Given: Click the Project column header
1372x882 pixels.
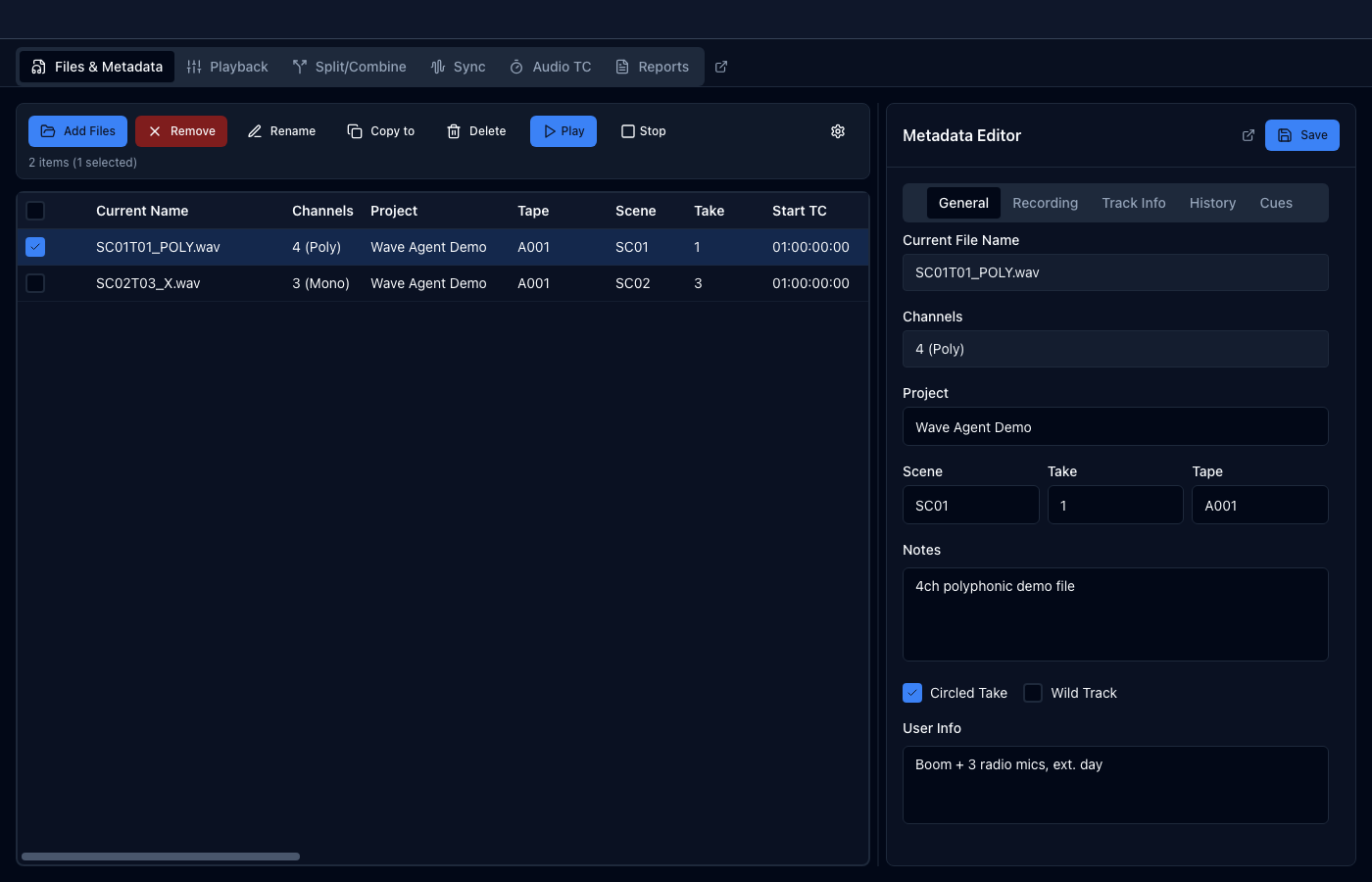Looking at the screenshot, I should [x=394, y=211].
